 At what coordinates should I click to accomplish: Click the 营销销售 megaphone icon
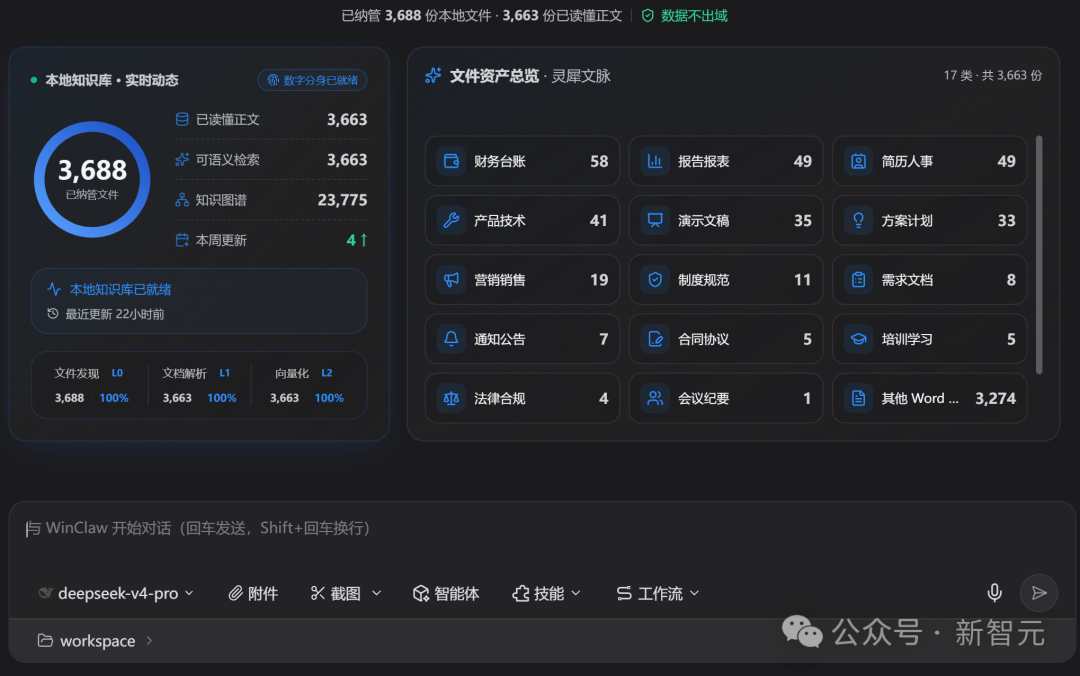(451, 280)
